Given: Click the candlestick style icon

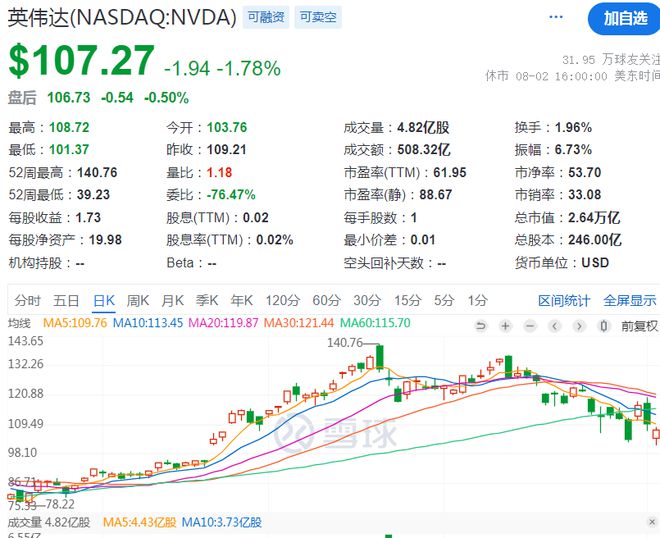Looking at the screenshot, I should pyautogui.click(x=606, y=325).
